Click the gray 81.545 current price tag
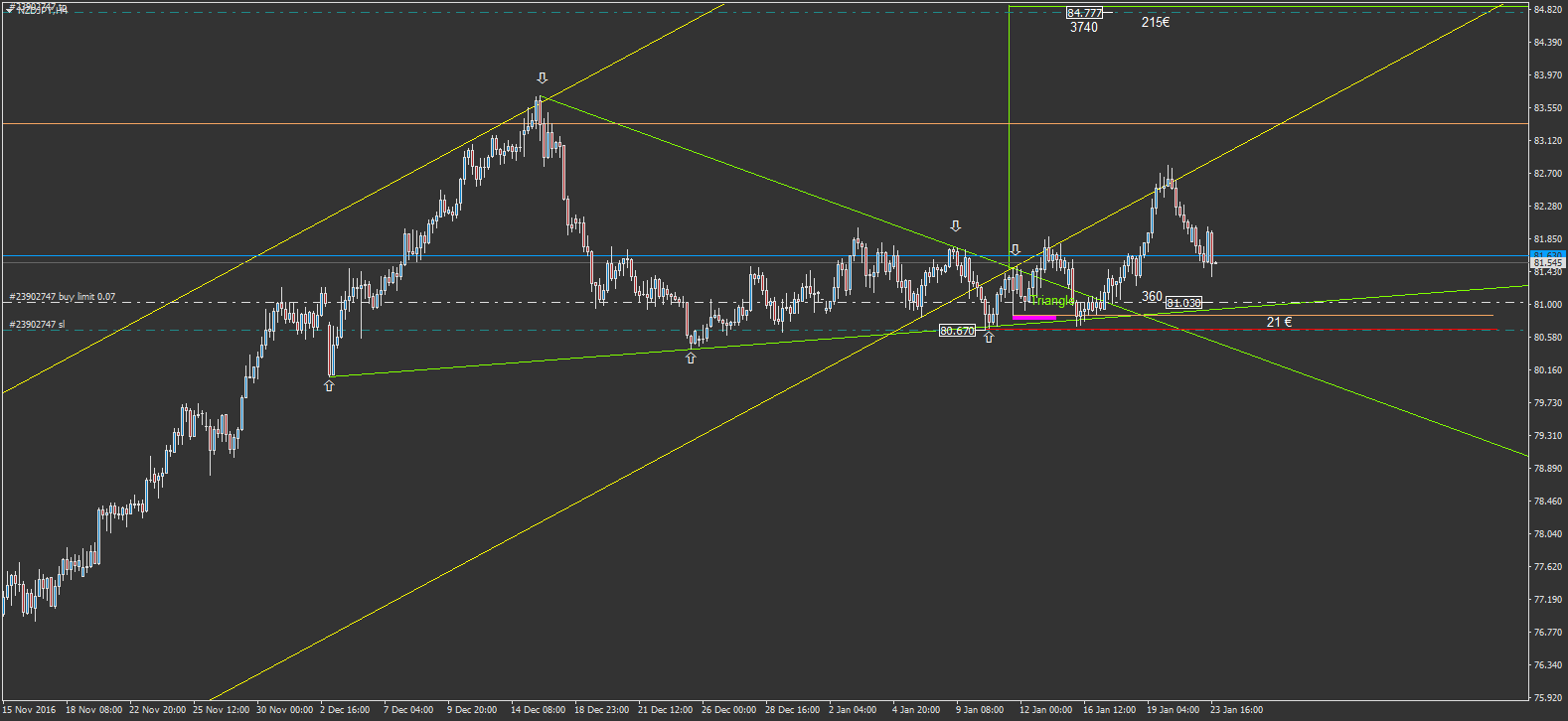The width and height of the screenshot is (1568, 721). pos(1548,263)
